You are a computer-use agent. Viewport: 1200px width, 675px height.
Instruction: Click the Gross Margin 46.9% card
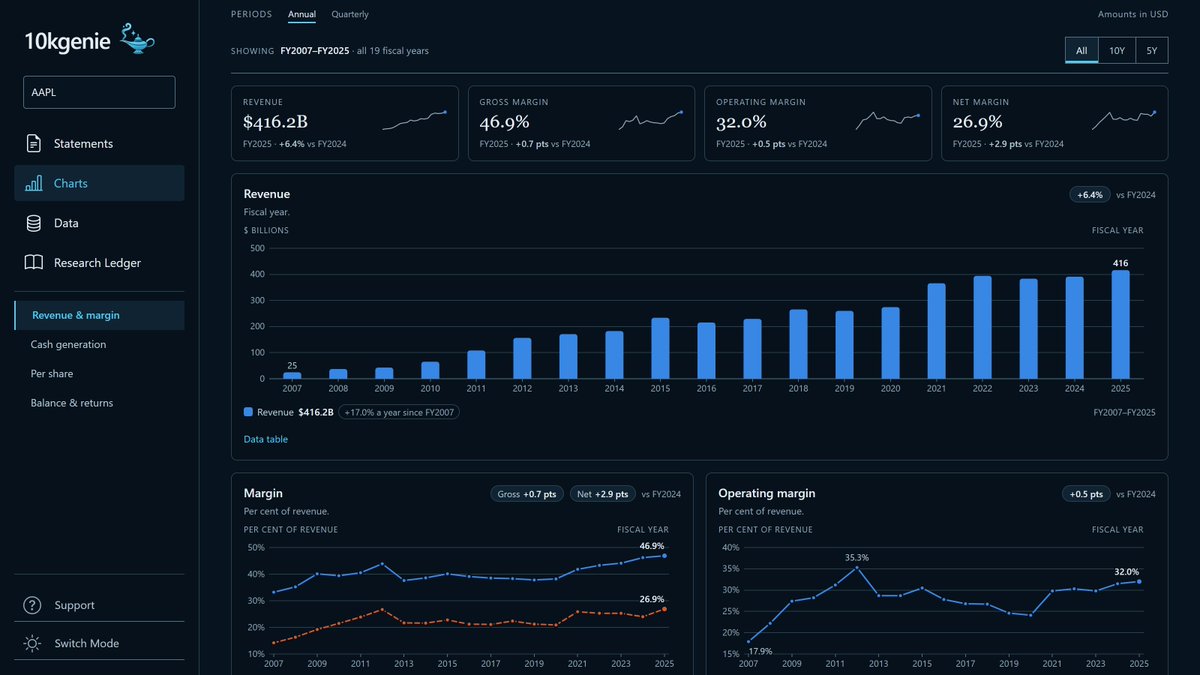(x=581, y=123)
